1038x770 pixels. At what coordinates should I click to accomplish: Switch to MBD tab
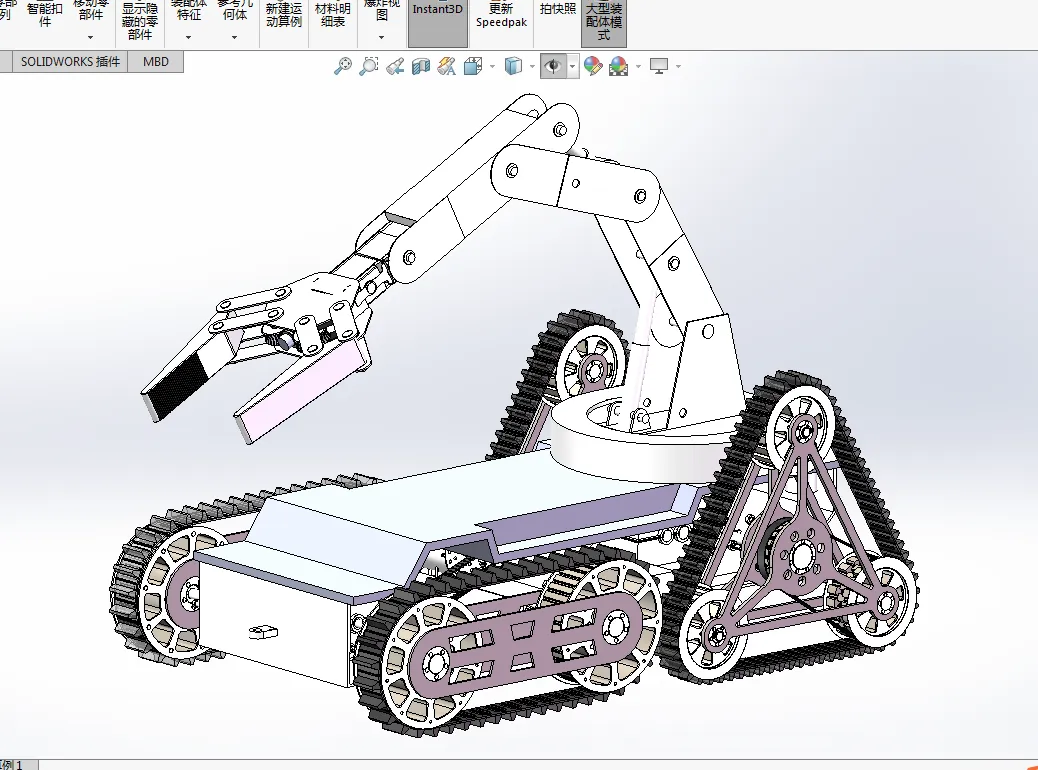click(x=156, y=62)
